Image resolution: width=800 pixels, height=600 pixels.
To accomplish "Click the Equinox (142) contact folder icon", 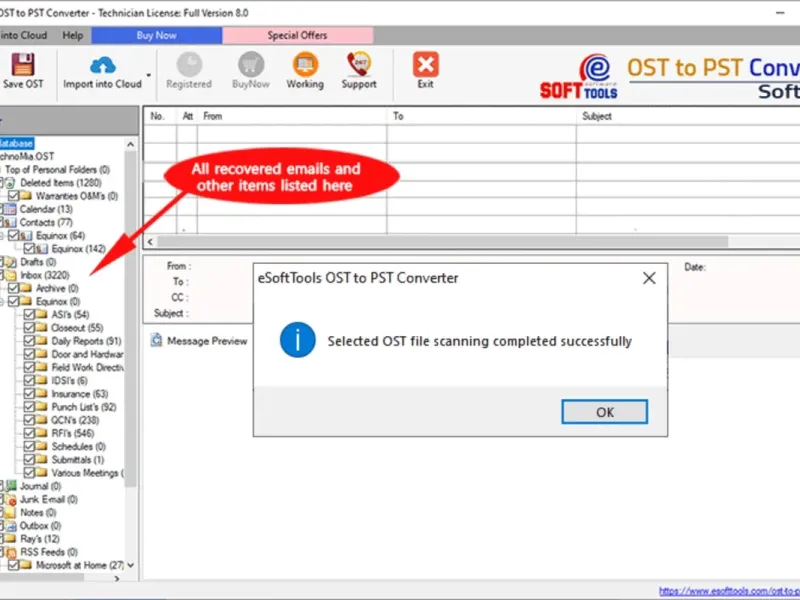I will (42, 248).
